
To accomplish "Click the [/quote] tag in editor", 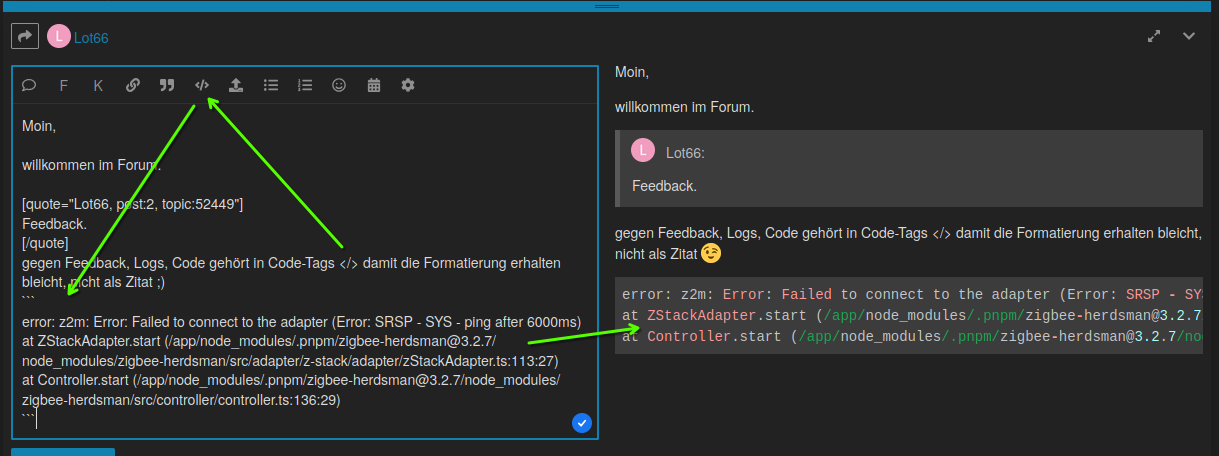I will 45,243.
